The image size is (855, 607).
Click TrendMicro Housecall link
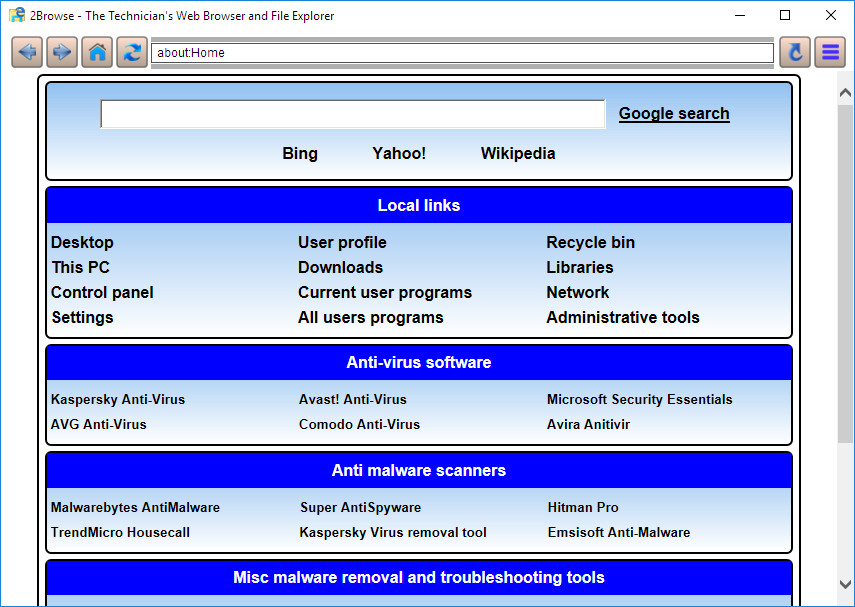(x=121, y=532)
